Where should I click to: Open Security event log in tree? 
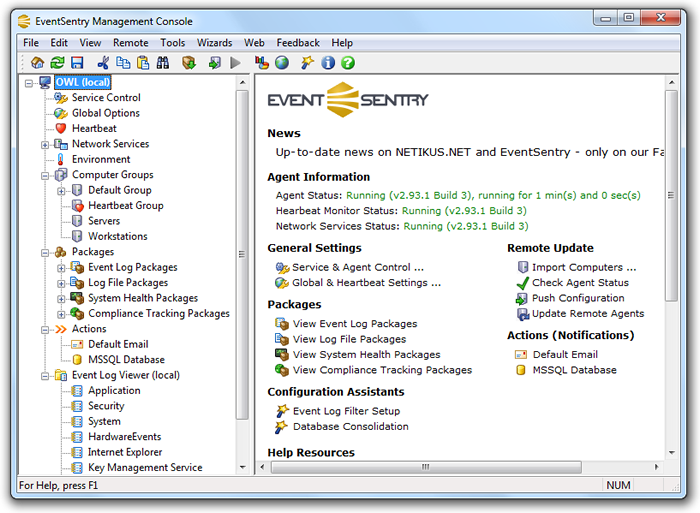[106, 406]
